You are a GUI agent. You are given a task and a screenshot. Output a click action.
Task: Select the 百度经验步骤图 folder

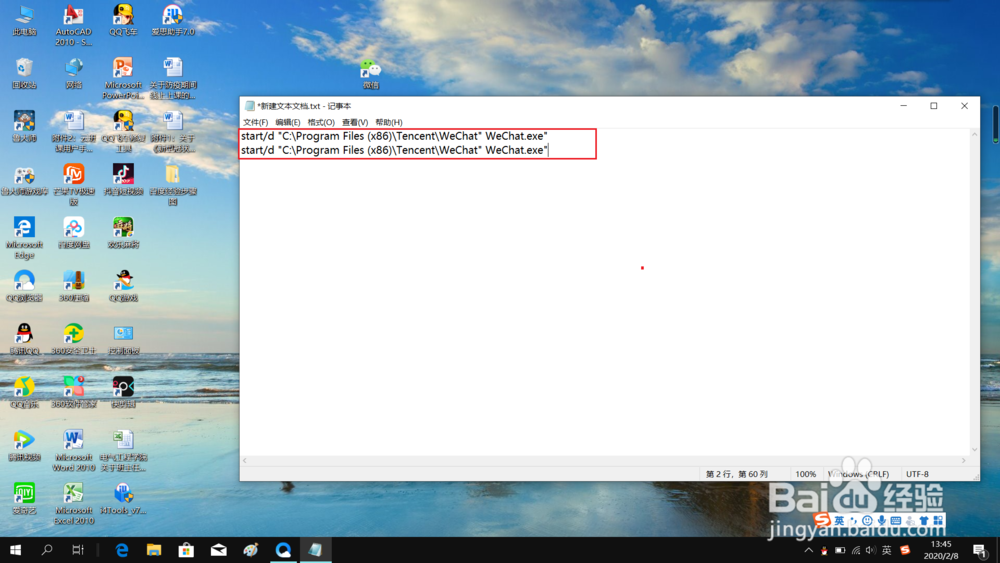pos(173,184)
